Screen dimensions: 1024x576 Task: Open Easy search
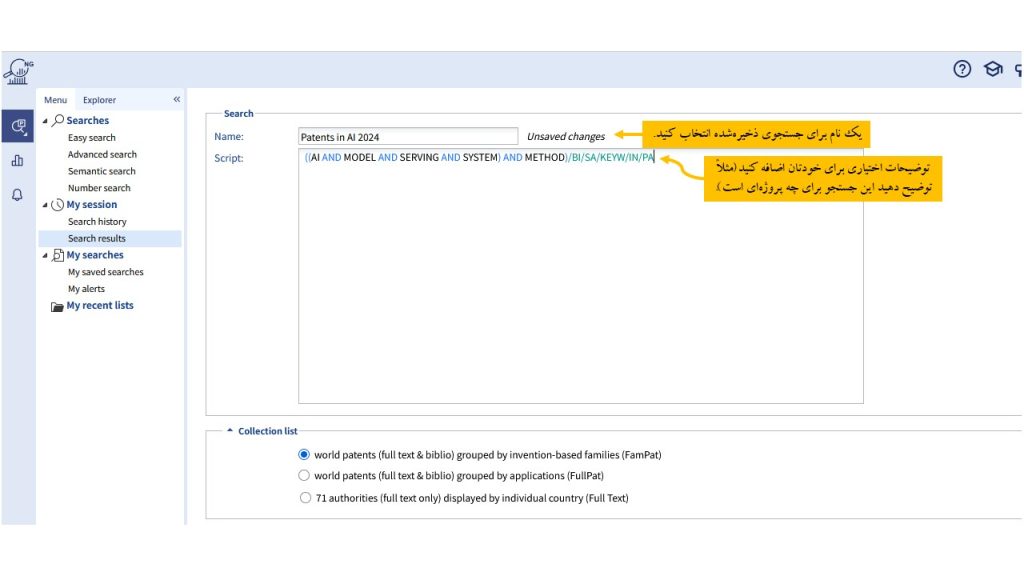pyautogui.click(x=91, y=138)
